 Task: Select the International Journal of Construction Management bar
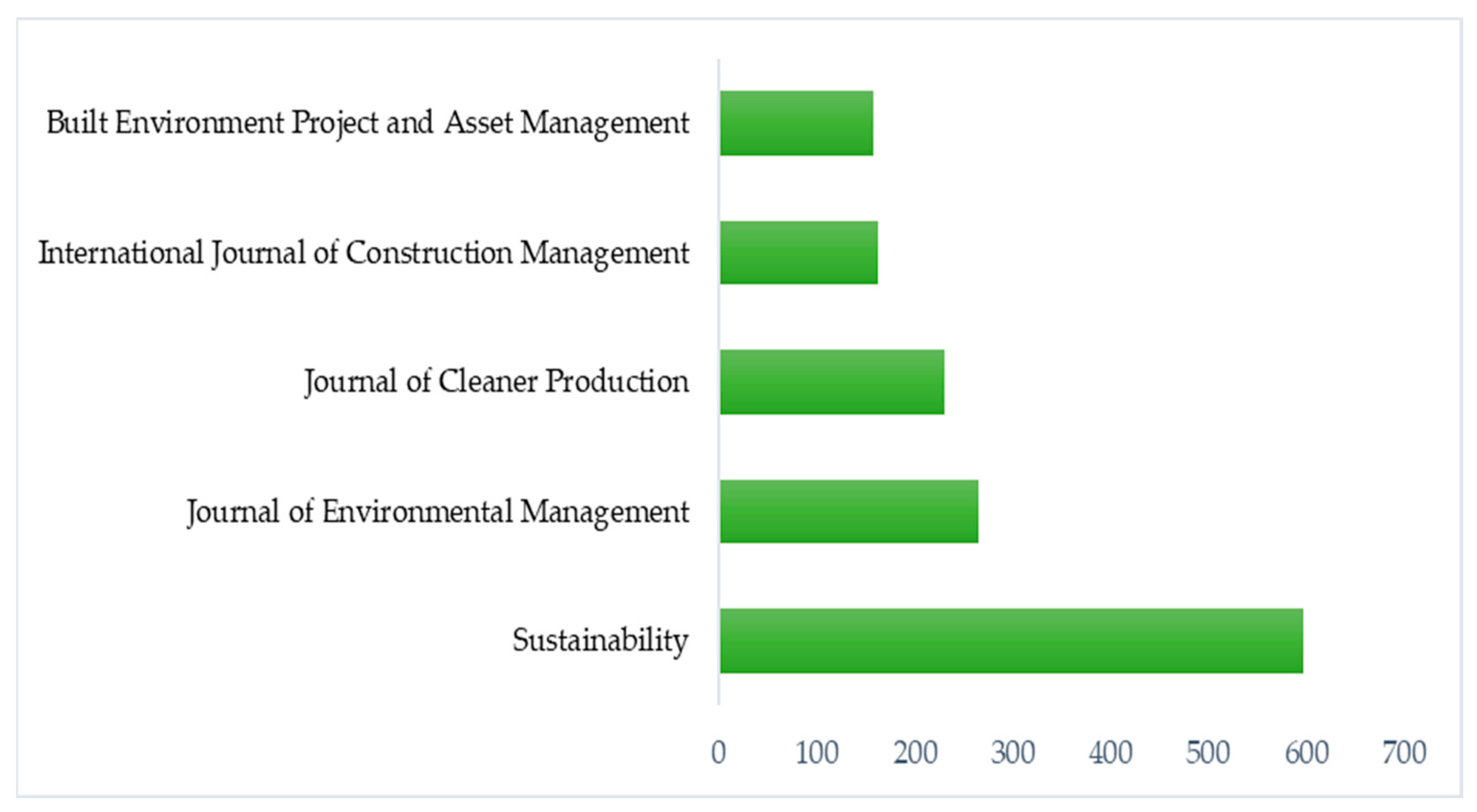(799, 253)
